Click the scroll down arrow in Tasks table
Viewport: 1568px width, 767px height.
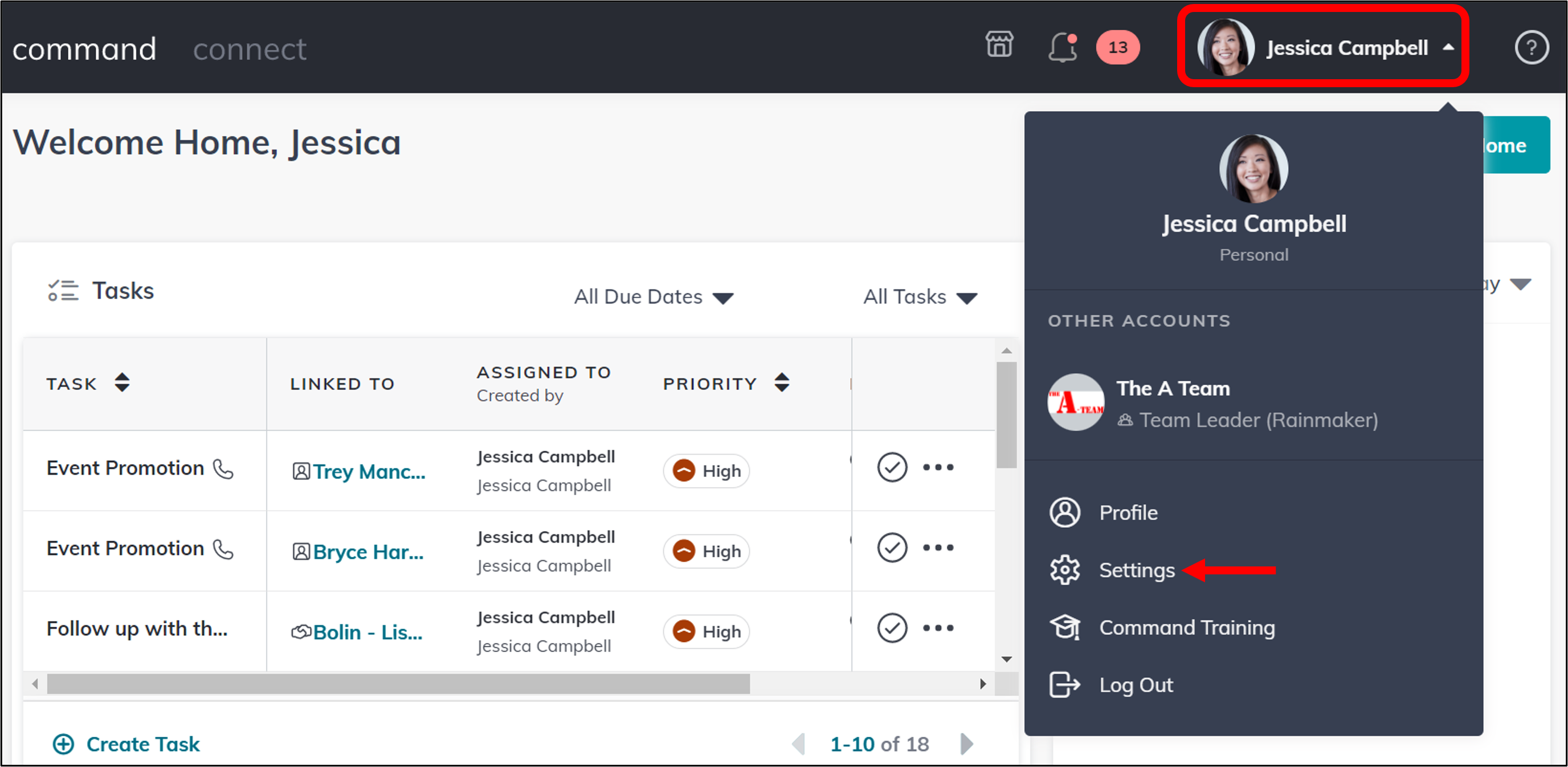click(1007, 659)
